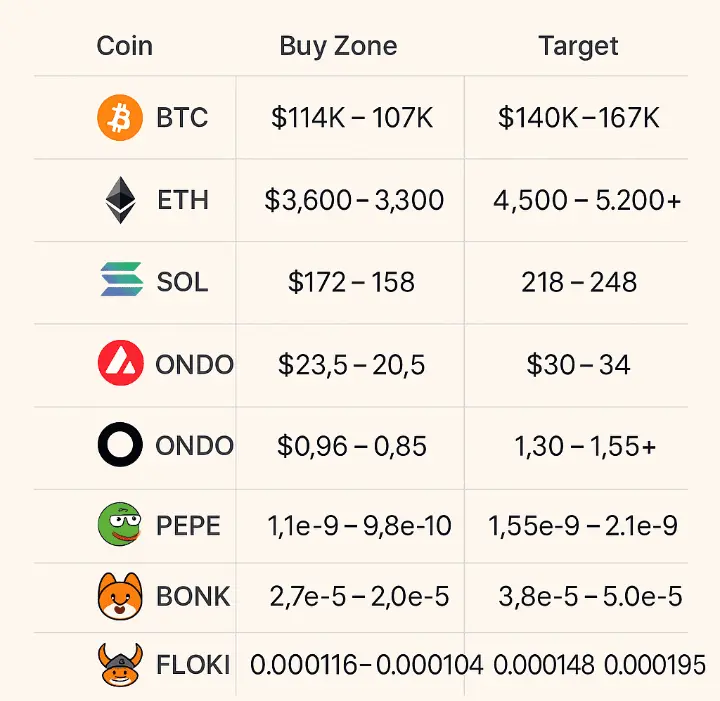
Task: Select the Target column header
Action: point(578,47)
